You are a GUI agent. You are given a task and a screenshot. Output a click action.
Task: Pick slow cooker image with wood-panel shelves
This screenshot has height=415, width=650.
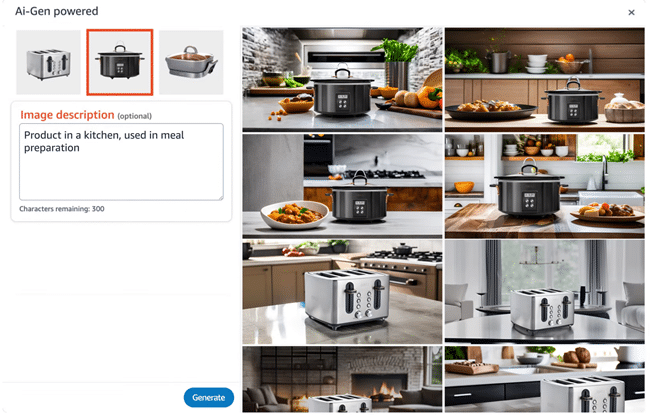[545, 80]
